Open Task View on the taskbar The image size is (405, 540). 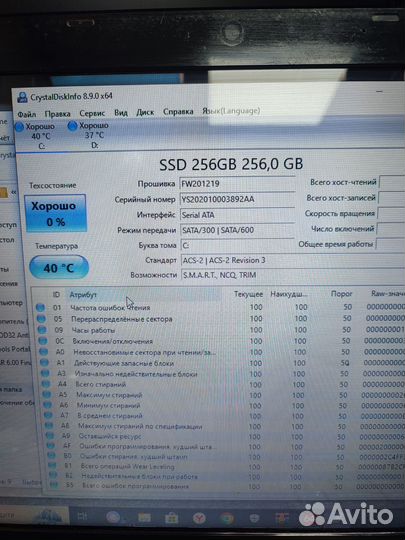83,516
